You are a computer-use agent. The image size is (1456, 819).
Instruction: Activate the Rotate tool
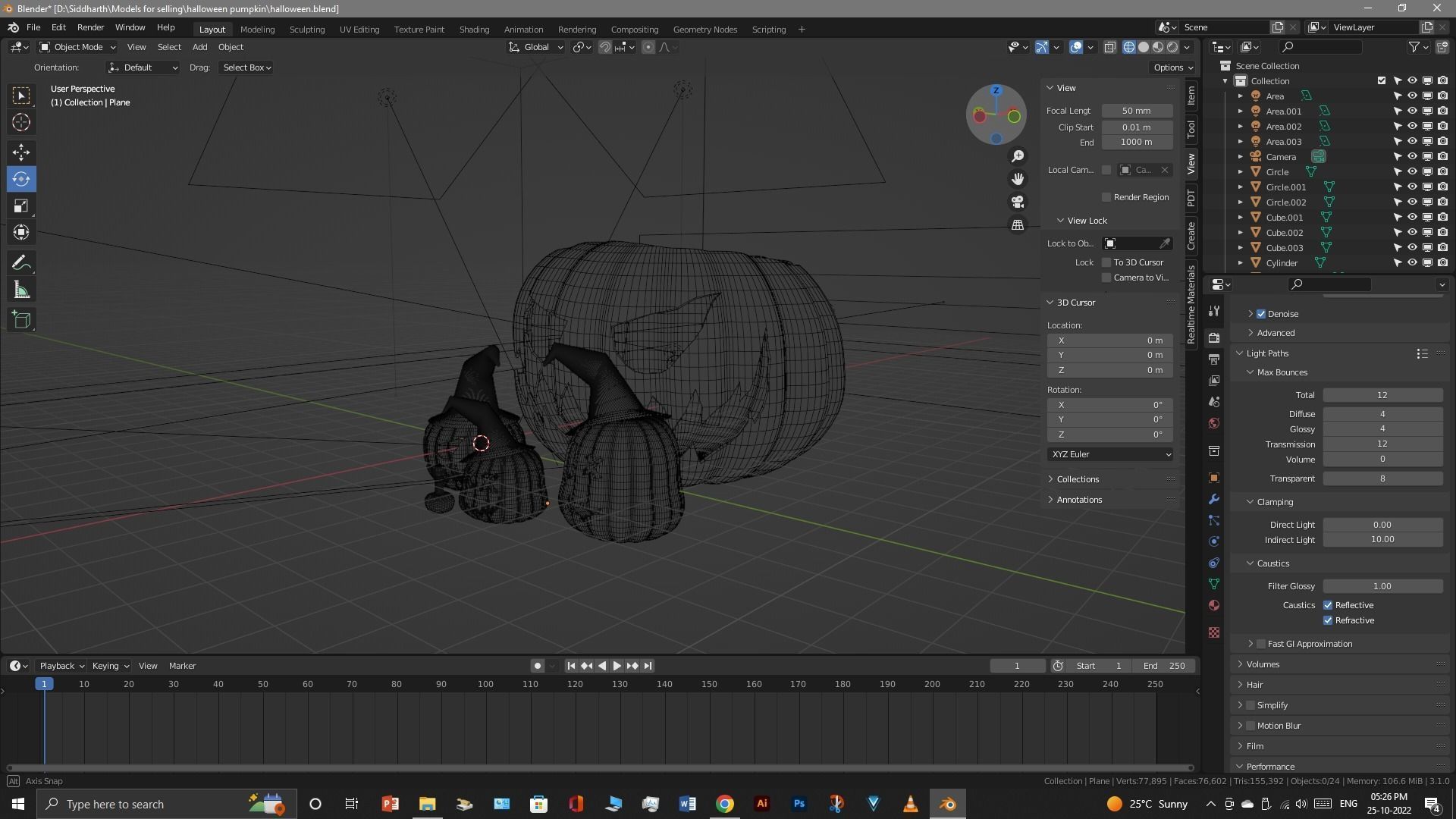(x=21, y=180)
